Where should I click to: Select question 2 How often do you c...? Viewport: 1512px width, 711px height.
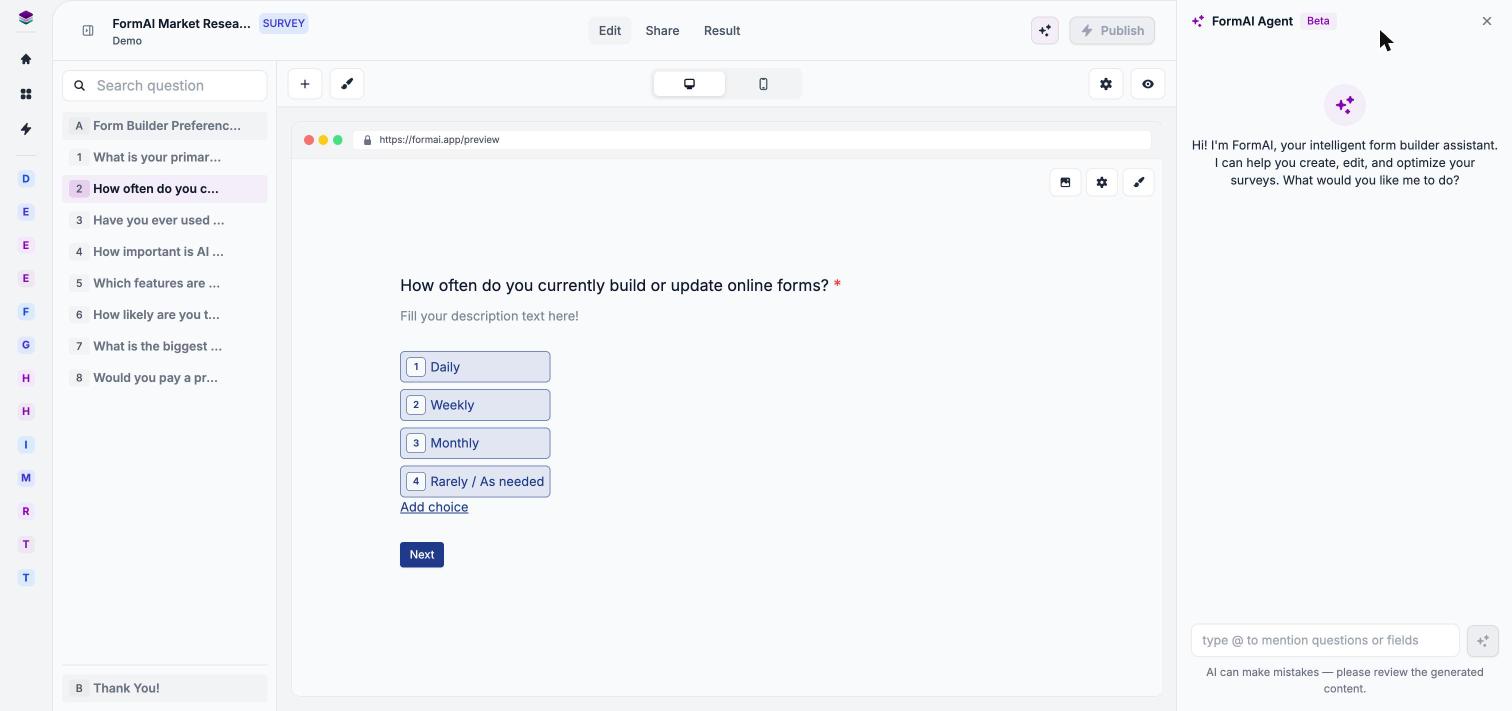(x=165, y=189)
